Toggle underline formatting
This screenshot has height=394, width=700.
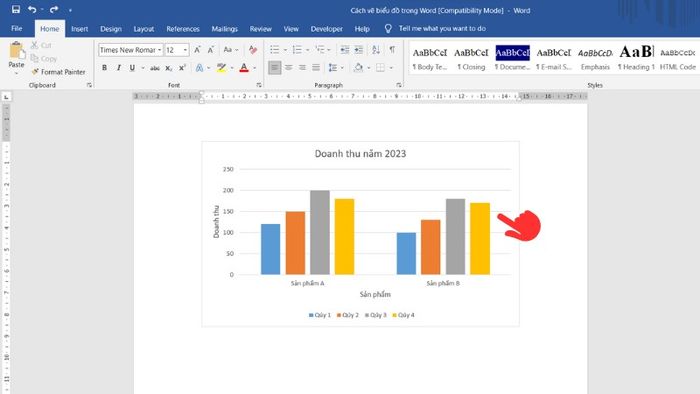(x=132, y=68)
